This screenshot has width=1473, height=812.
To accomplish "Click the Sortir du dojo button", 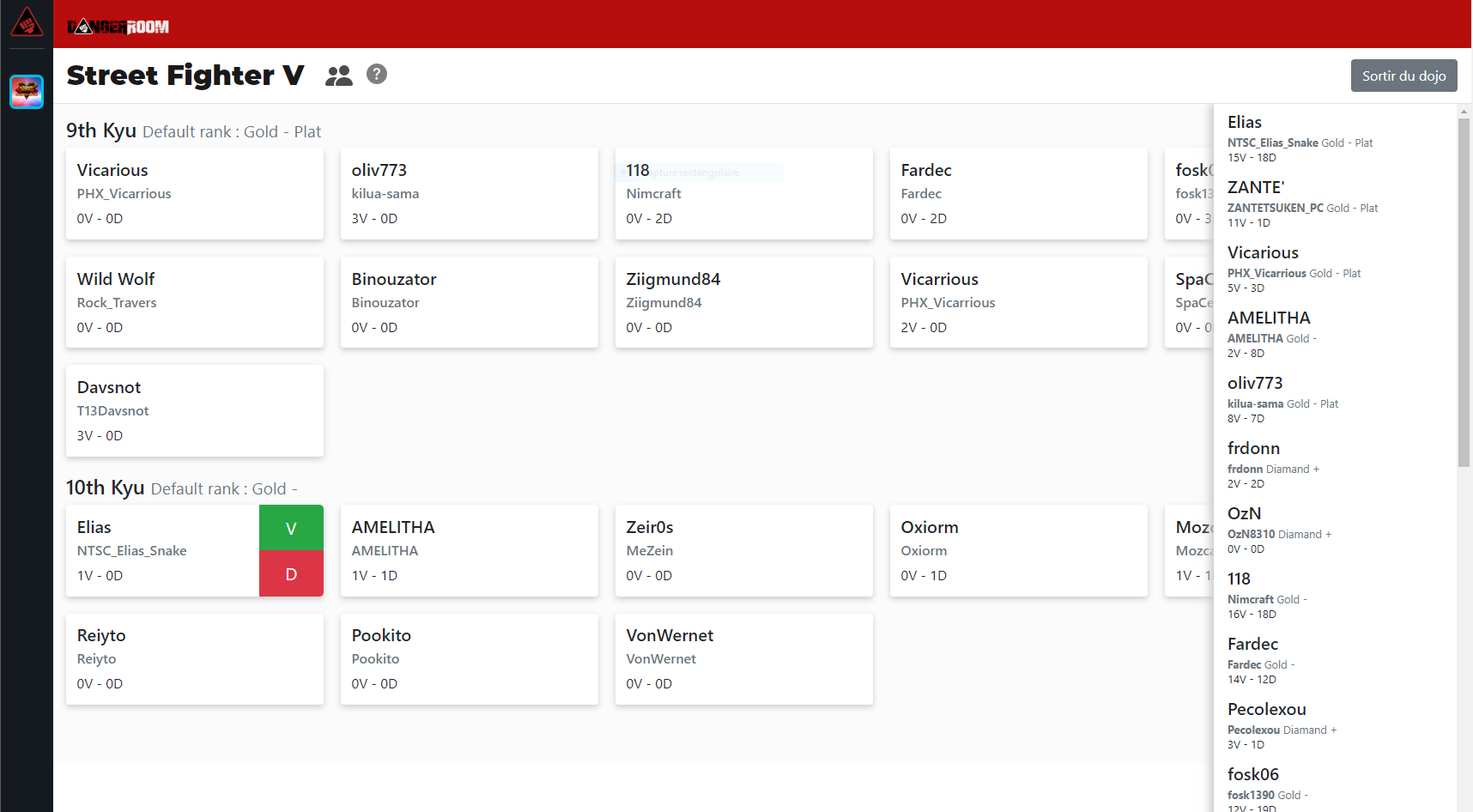I will (1403, 76).
